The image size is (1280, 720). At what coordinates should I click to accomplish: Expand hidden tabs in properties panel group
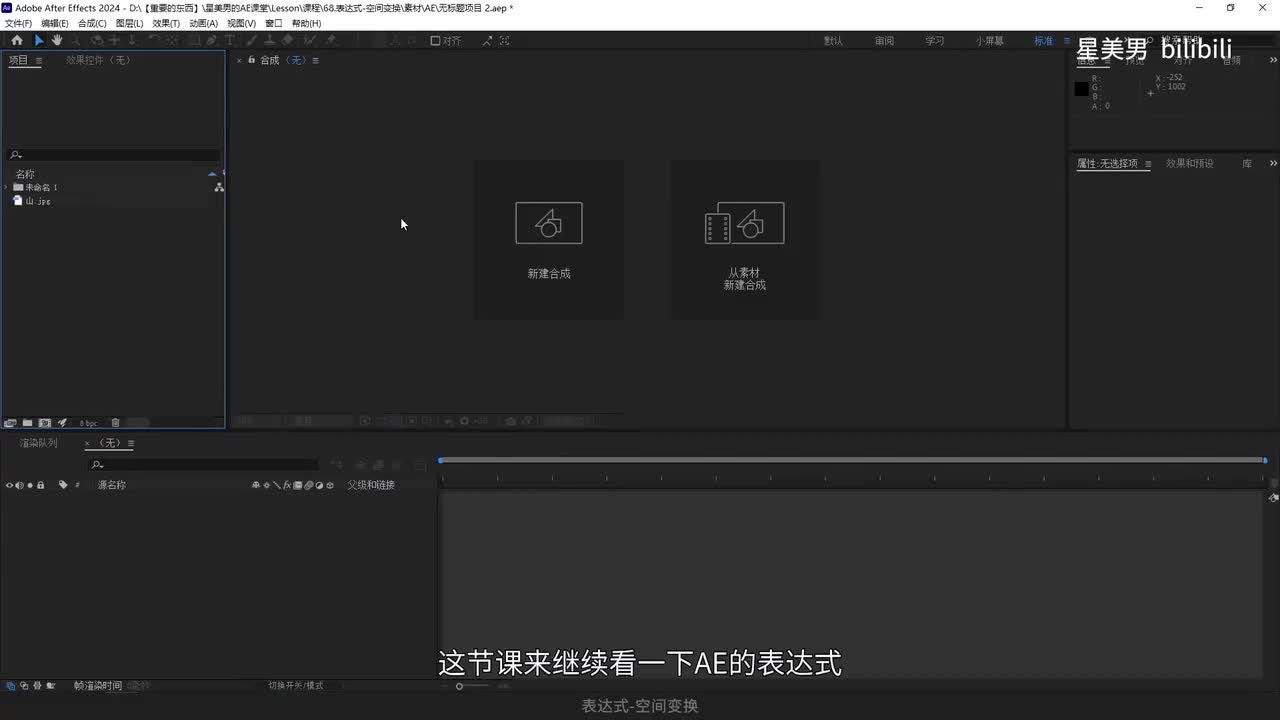click(x=1273, y=163)
